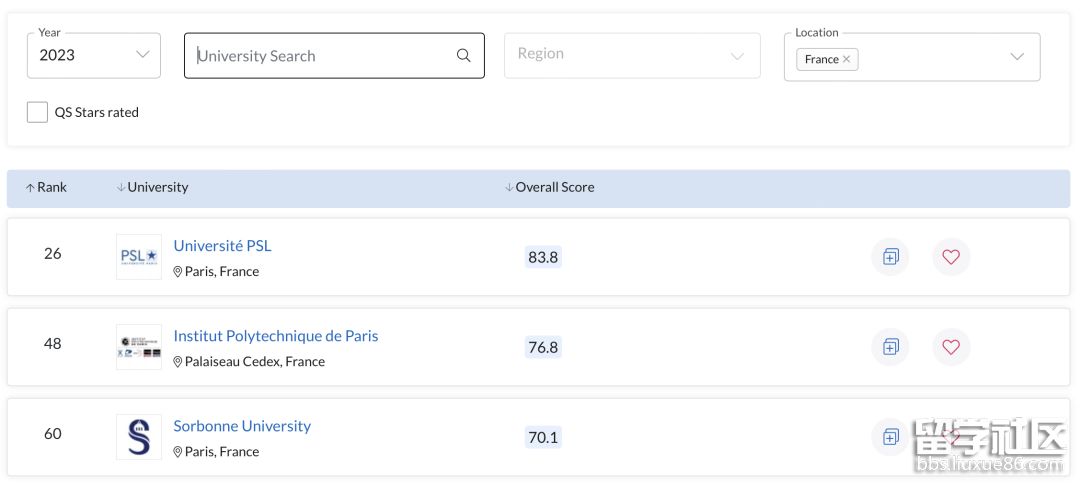Add Sorbonne University to compare list
This screenshot has height=486, width=1080.
pyautogui.click(x=890, y=437)
